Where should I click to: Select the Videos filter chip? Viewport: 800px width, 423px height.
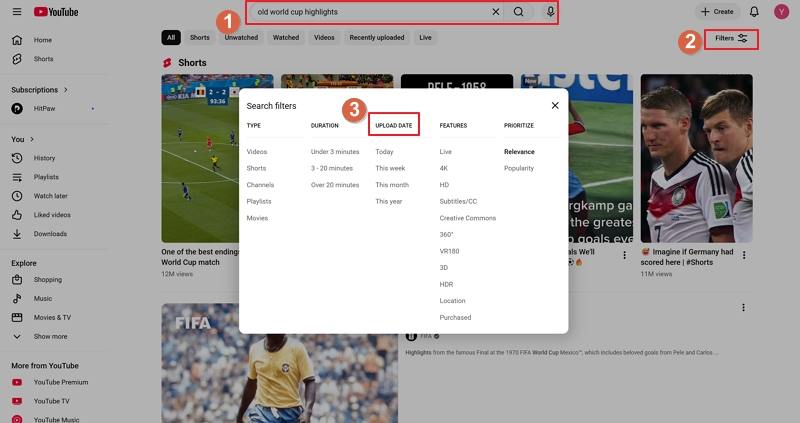(x=324, y=37)
